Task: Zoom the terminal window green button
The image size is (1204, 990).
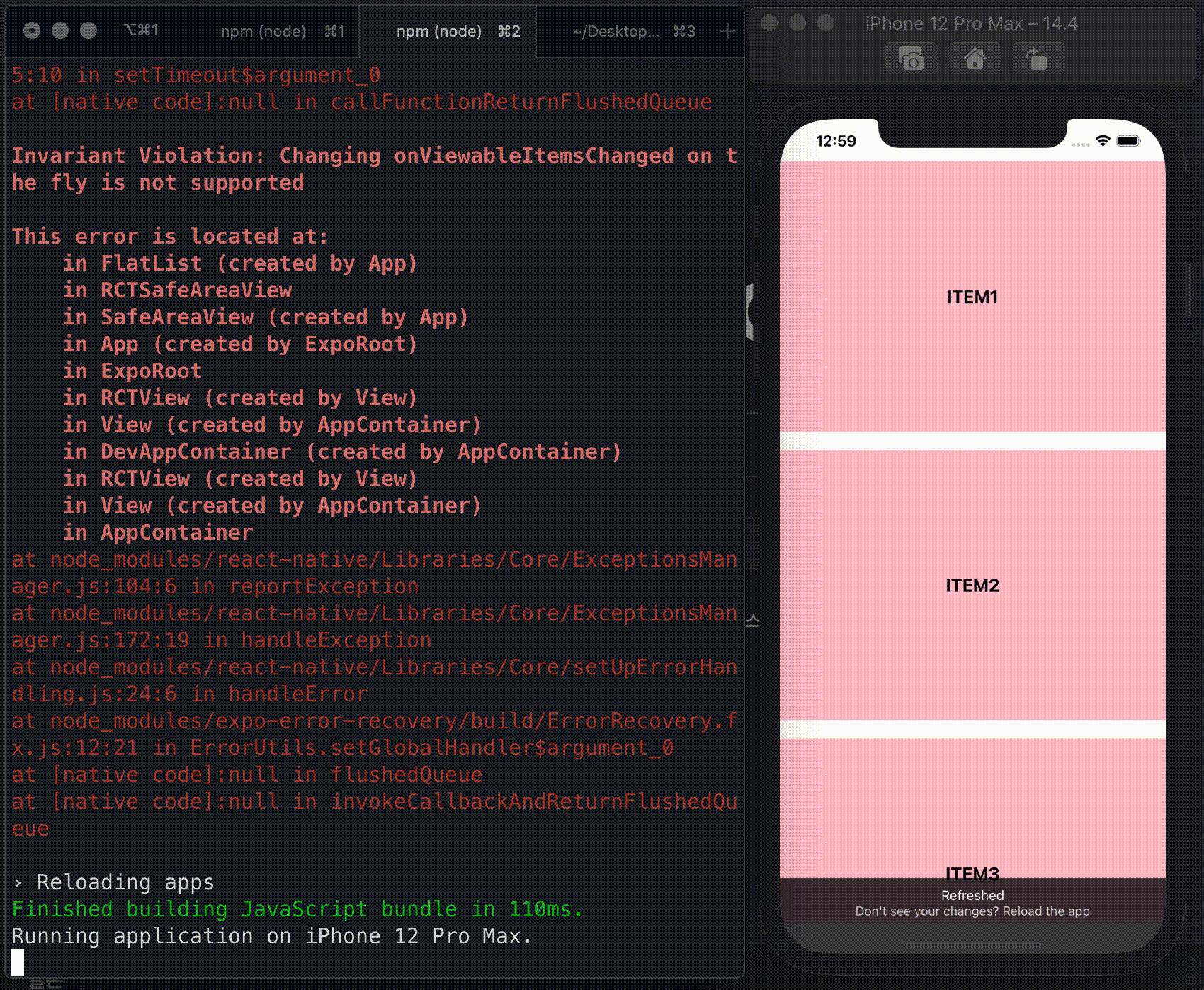Action: click(x=89, y=30)
